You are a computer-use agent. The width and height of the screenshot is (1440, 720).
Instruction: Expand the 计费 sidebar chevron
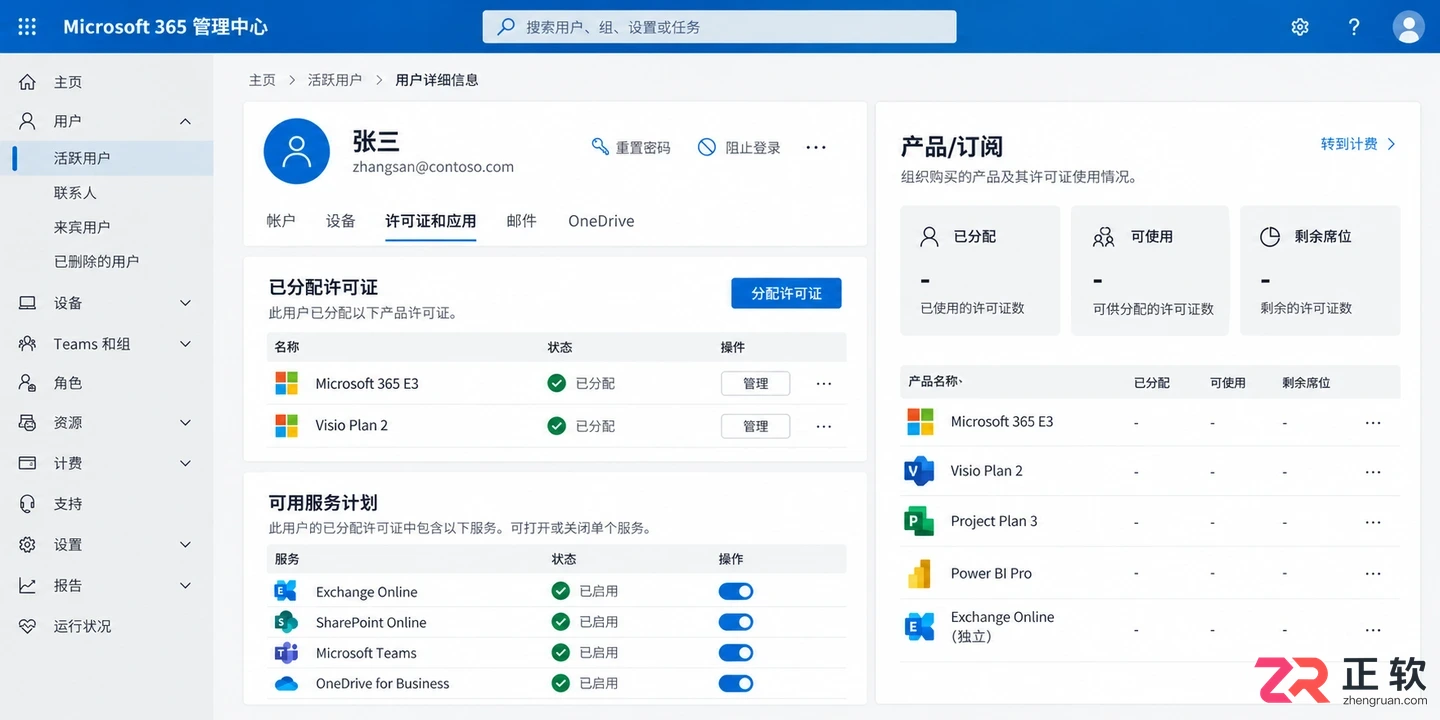(185, 463)
